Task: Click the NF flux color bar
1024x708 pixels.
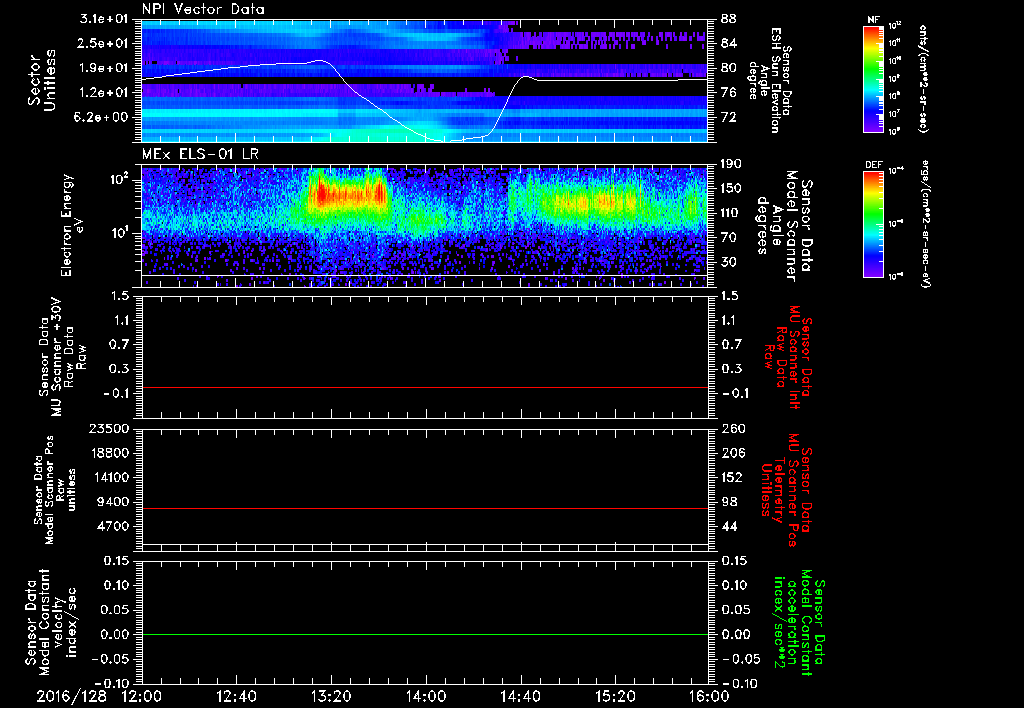Action: (x=873, y=78)
